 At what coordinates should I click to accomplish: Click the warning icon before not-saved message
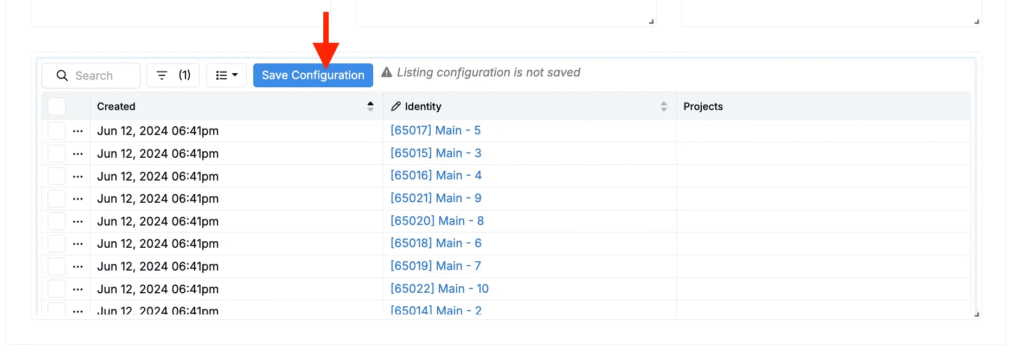click(x=387, y=73)
